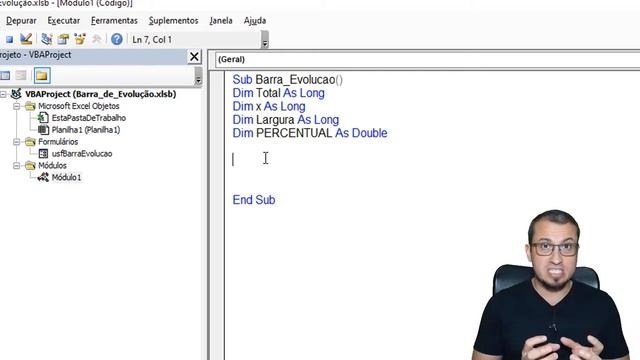The width and height of the screenshot is (640, 360).
Task: Open the Ajuda menu
Action: (x=255, y=20)
